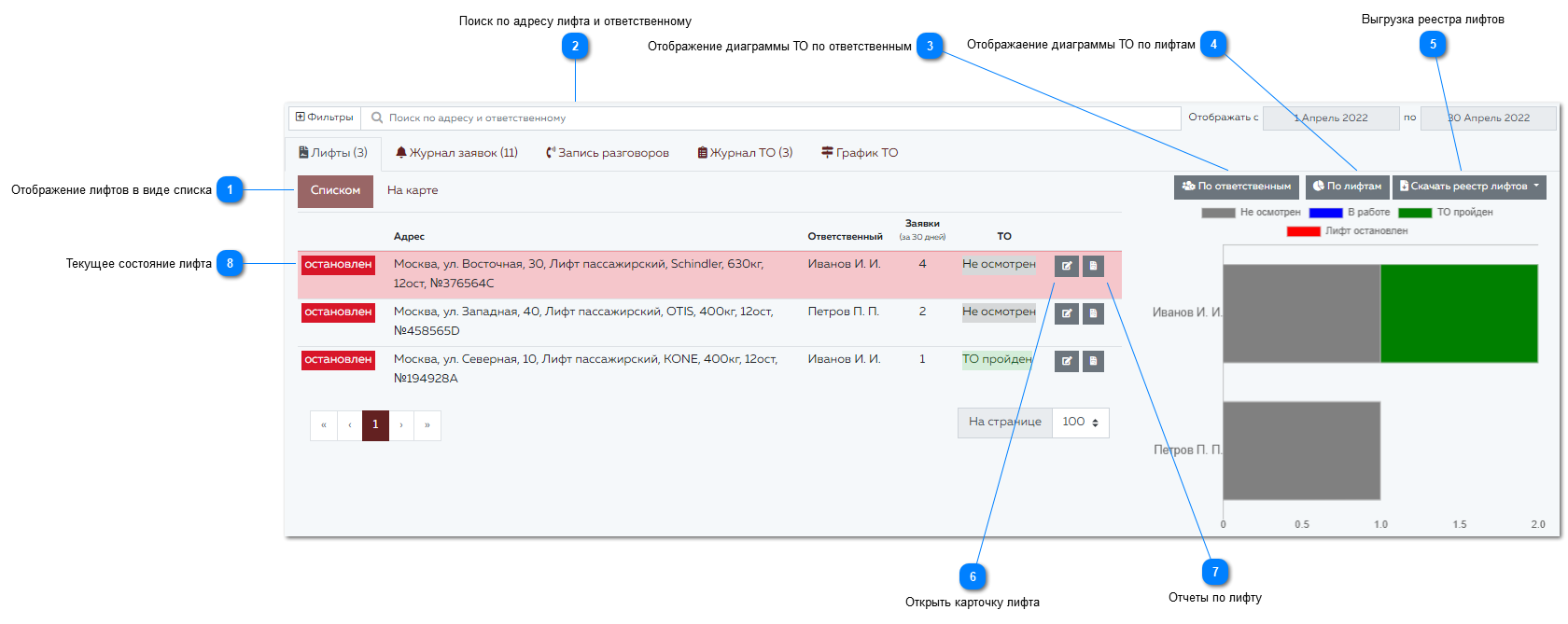Image resolution: width=1568 pixels, height=624 pixels.
Task: Open the Журнал заявок (11) tab
Action: [456, 153]
